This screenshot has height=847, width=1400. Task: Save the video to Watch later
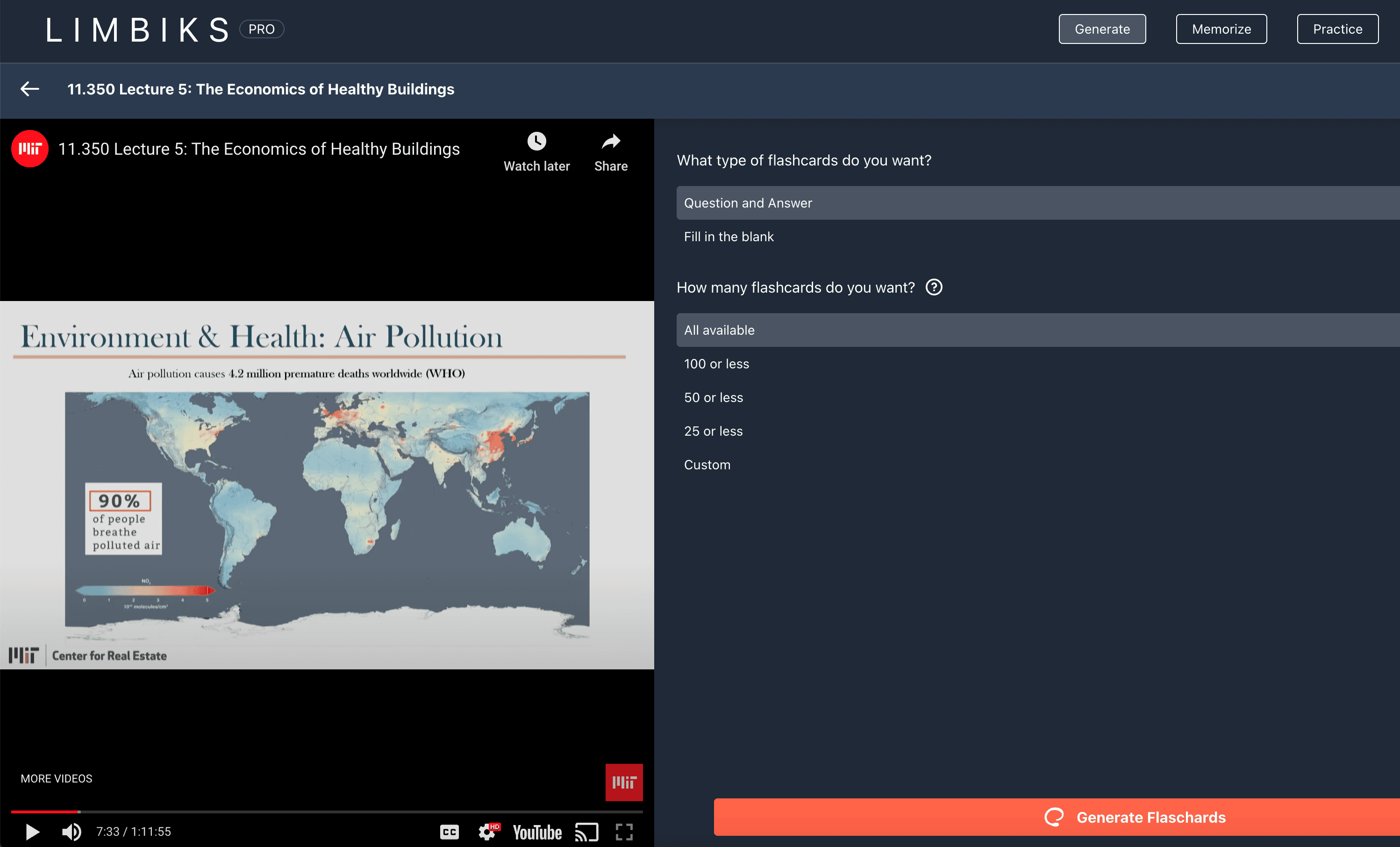537,151
